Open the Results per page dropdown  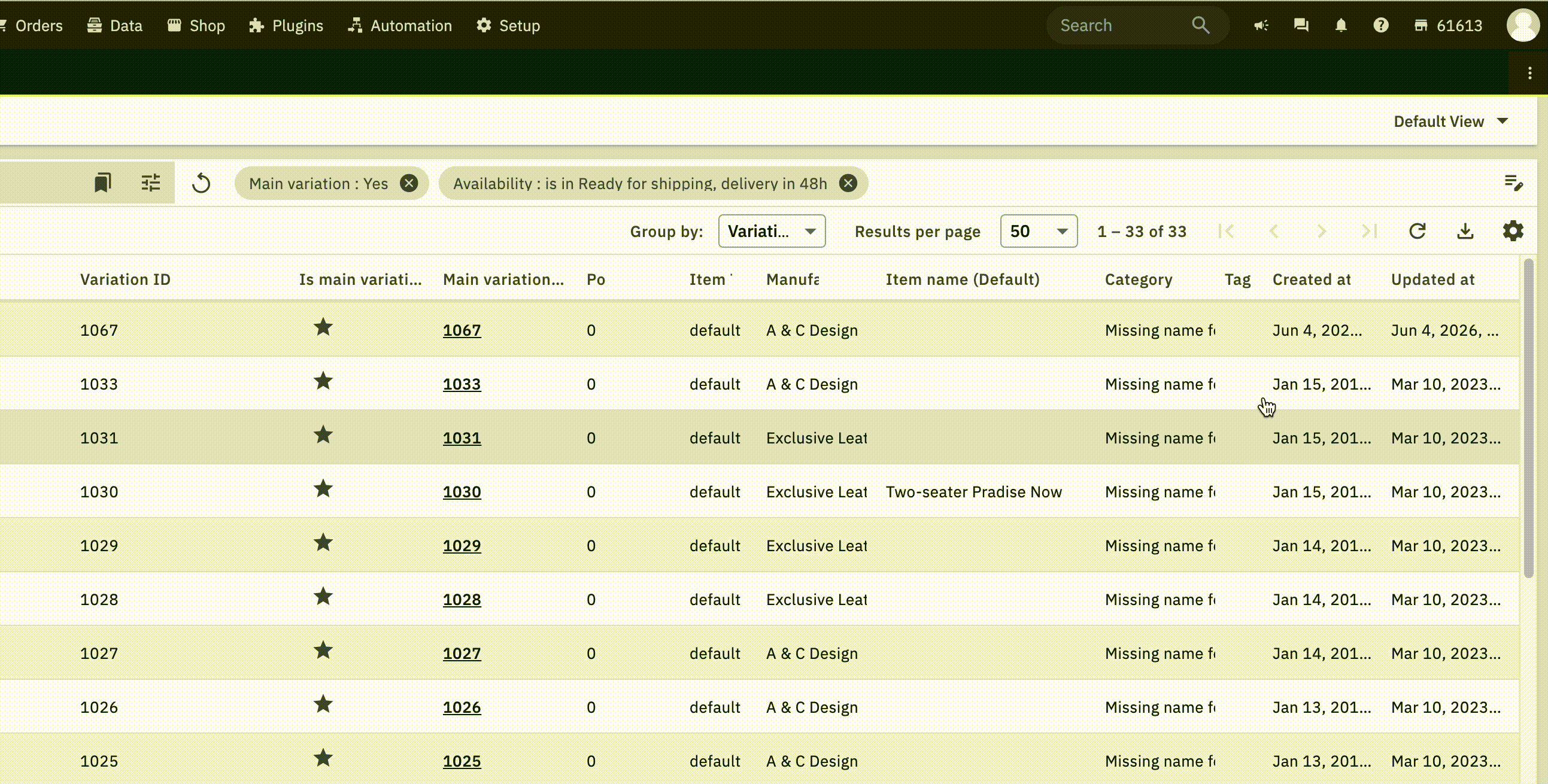coord(1039,231)
